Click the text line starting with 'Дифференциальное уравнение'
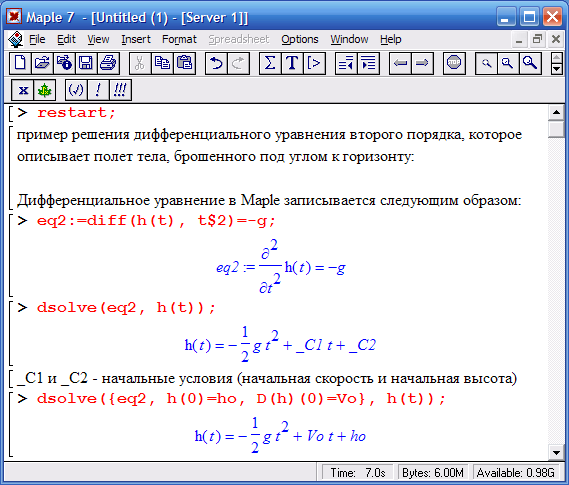The width and height of the screenshot is (569, 485). point(269,200)
